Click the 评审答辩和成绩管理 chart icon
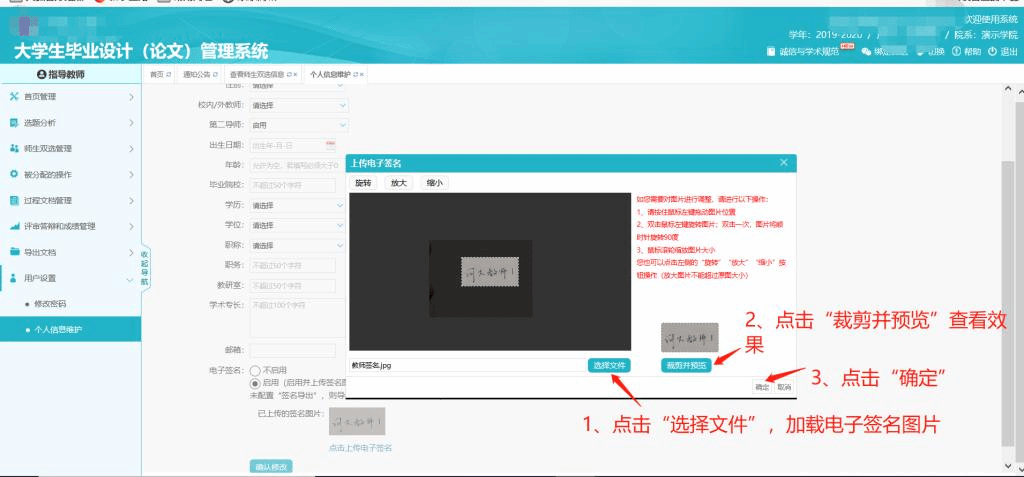This screenshot has width=1024, height=477. (14, 226)
